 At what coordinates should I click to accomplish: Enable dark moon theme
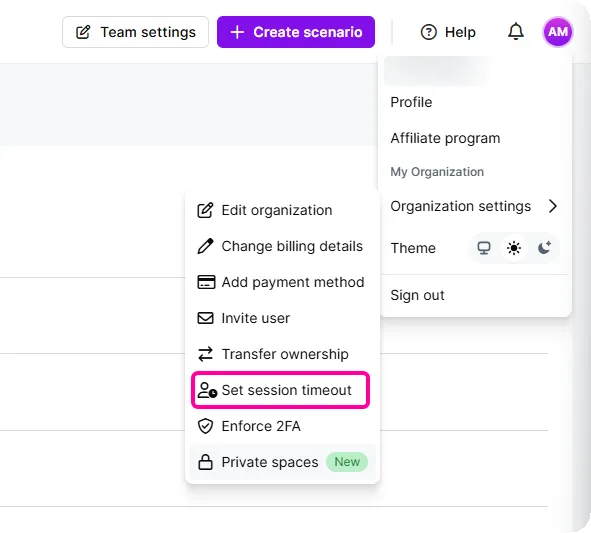point(544,248)
